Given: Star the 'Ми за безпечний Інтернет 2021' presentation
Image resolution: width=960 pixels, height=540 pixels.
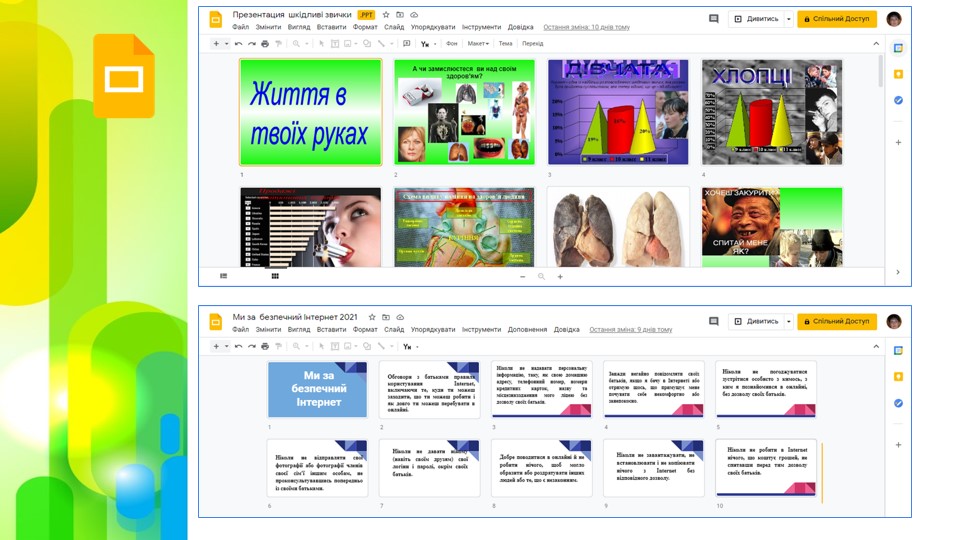Looking at the screenshot, I should (372, 317).
